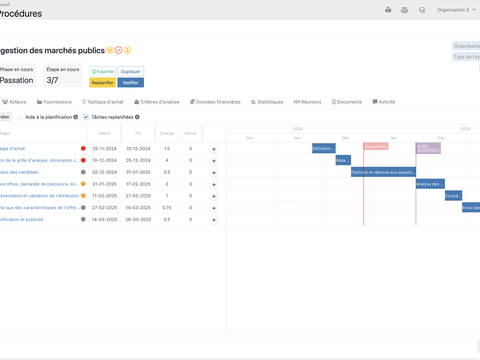480x360 pixels.
Task: Open the '...tification et publicité' step link
Action: pos(22,219)
